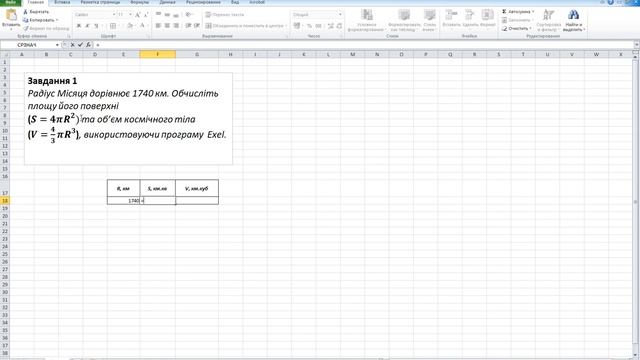Viewport: 640px width, 360px height.
Task: Apply font color letter A
Action: (142, 26)
